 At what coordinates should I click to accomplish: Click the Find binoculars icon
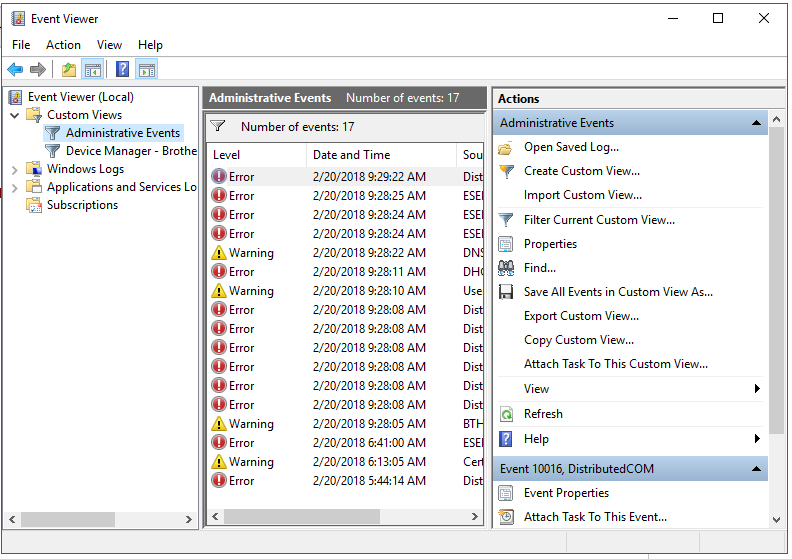506,268
